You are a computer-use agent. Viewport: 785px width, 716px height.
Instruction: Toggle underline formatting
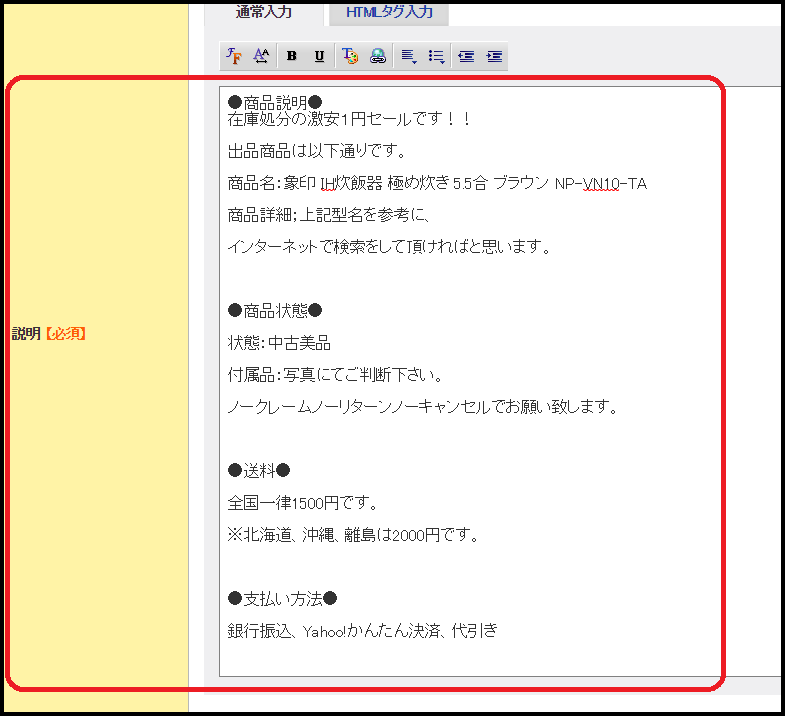[x=319, y=56]
